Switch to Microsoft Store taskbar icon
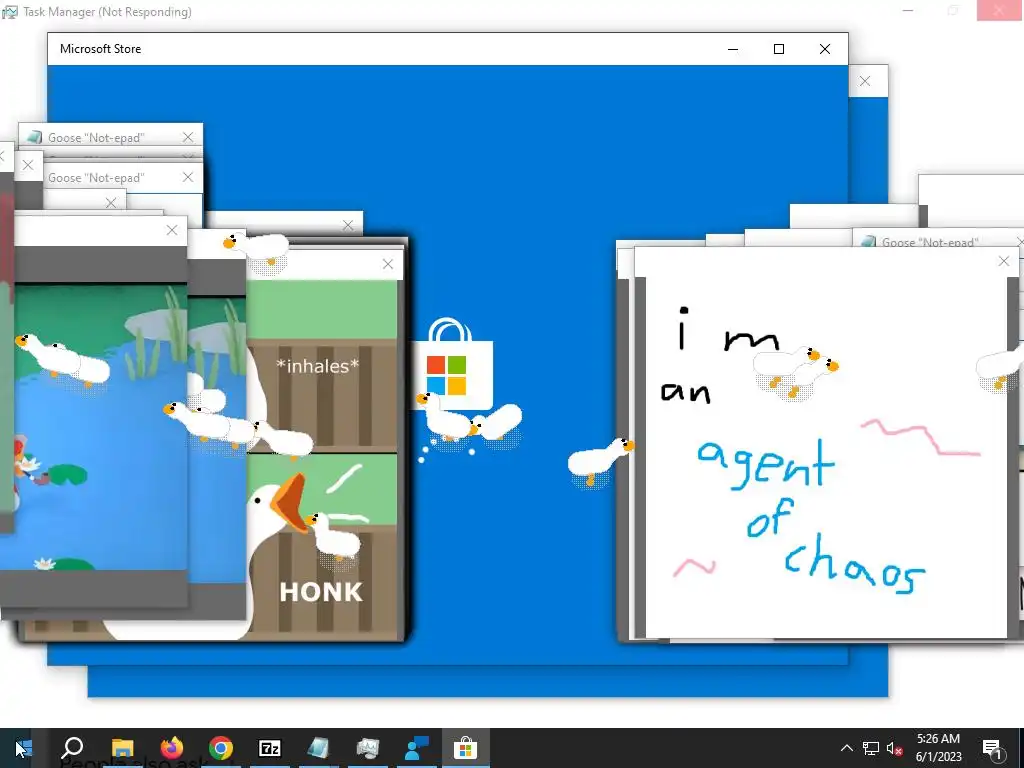The height and width of the screenshot is (768, 1024). coord(466,748)
